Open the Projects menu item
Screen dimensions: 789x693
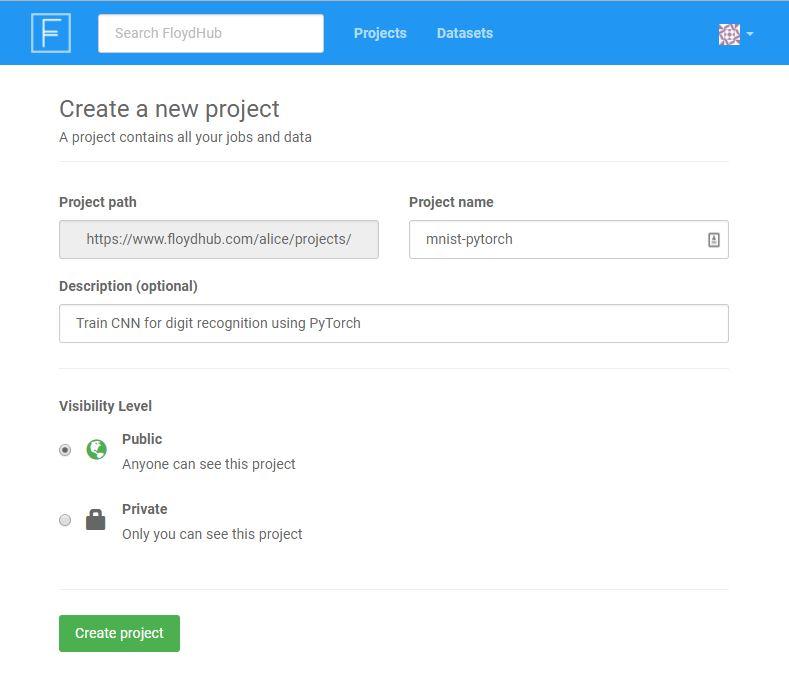pyautogui.click(x=380, y=33)
